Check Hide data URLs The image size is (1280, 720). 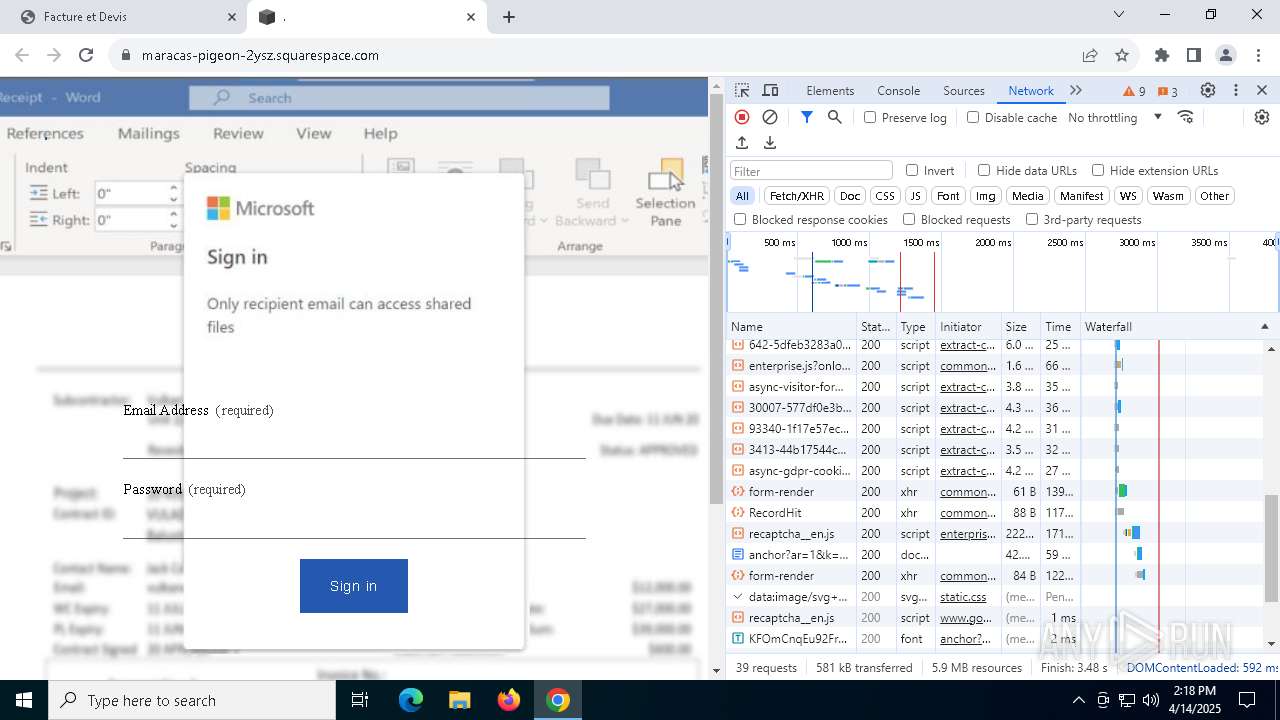(984, 170)
